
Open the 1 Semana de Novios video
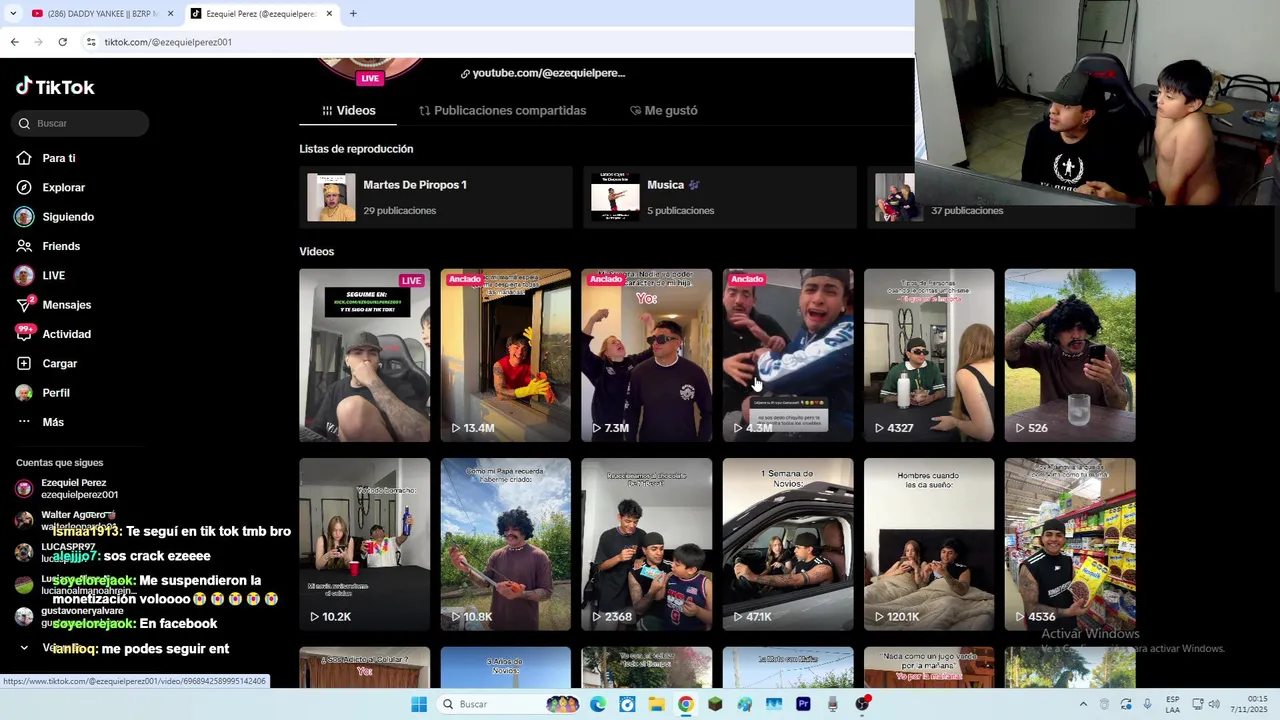788,544
